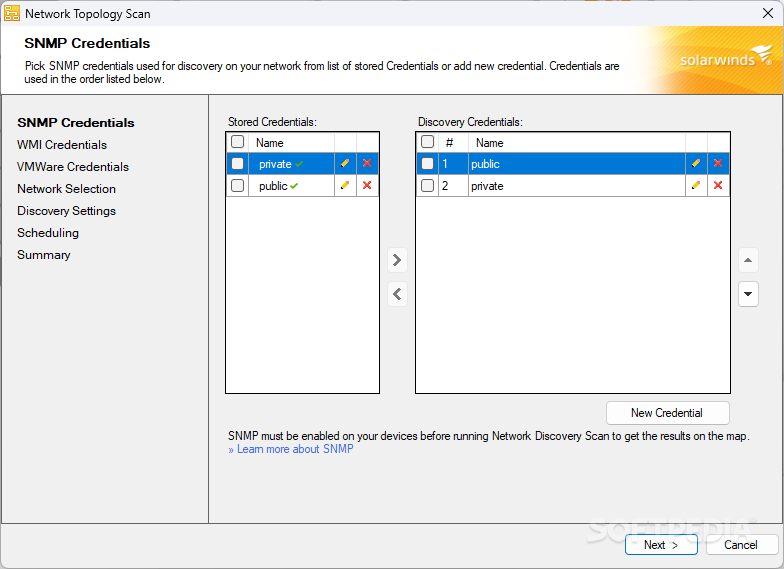Screen dimensions: 784x569
Task: Check discovery credential 1 'public' checkbox
Action: (x=428, y=164)
